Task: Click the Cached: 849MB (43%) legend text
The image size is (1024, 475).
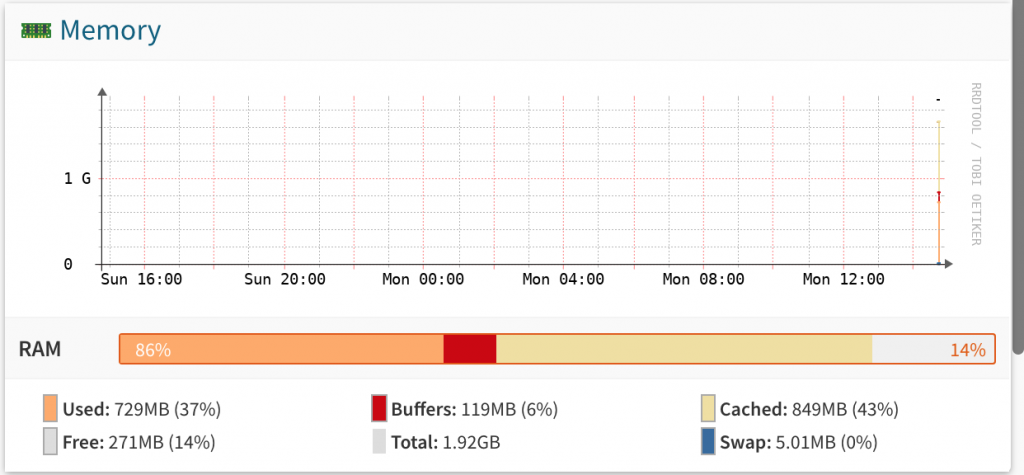Action: click(809, 410)
